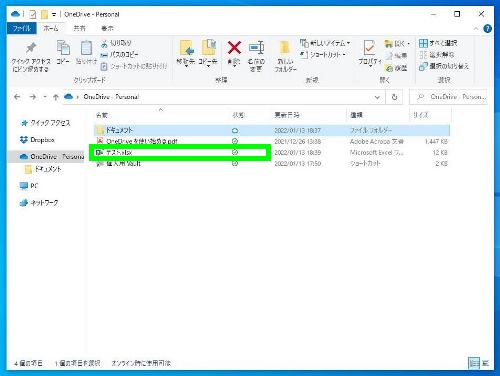Select Dropbox in navigation pane
Image resolution: width=500 pixels, height=376 pixels.
[37, 140]
